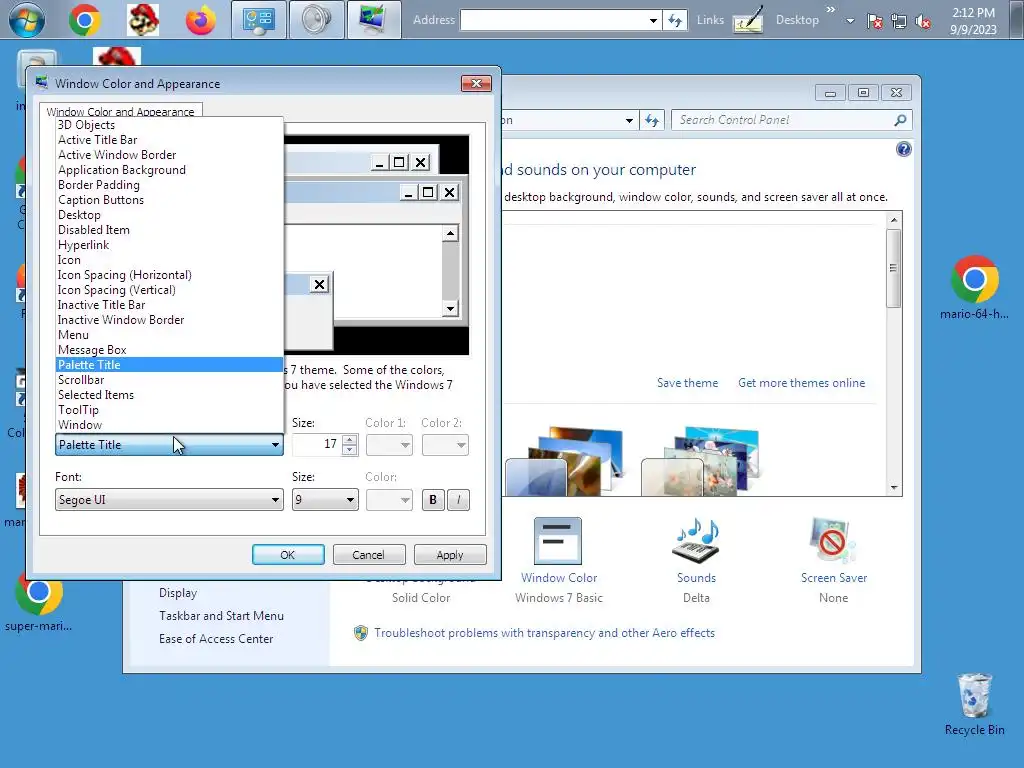Open the Links toolbar pen icon
Screen dimensions: 1024x768
748,20
